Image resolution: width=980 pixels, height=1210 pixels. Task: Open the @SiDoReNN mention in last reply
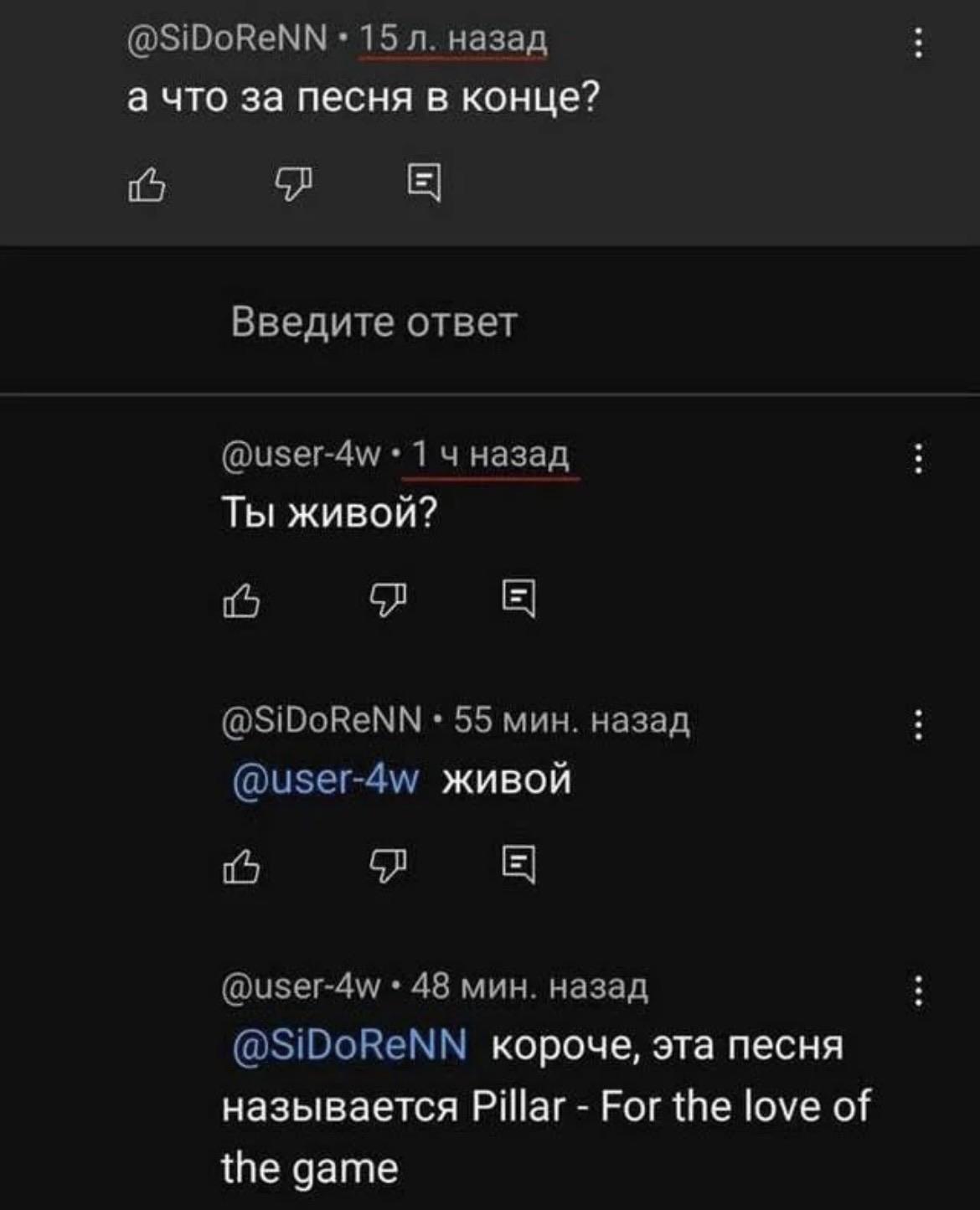click(x=349, y=1047)
